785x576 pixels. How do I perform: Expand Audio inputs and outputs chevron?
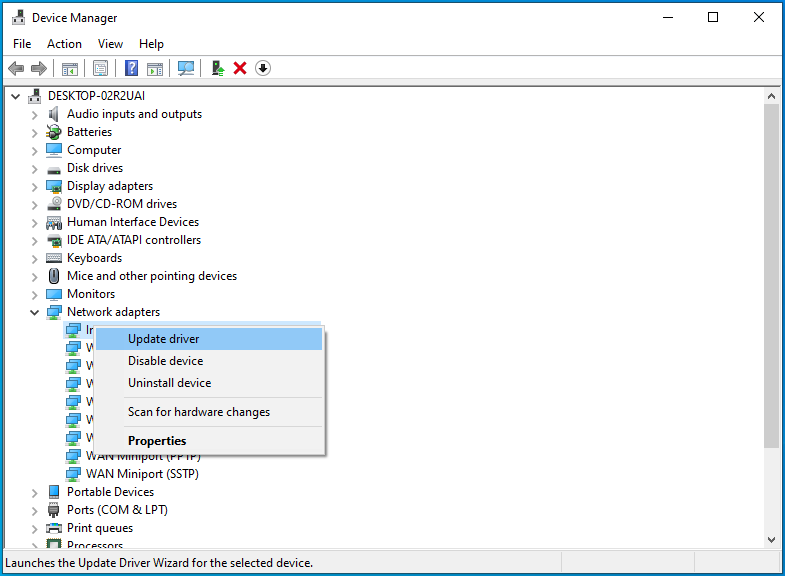[35, 115]
